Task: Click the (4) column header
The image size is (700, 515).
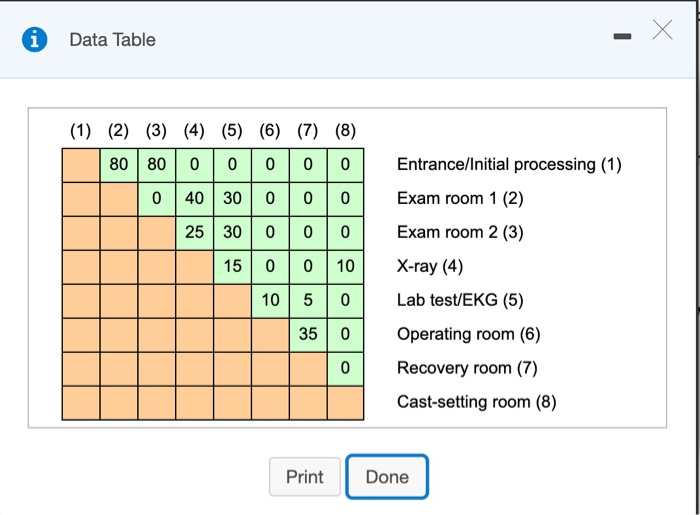Action: coord(194,131)
